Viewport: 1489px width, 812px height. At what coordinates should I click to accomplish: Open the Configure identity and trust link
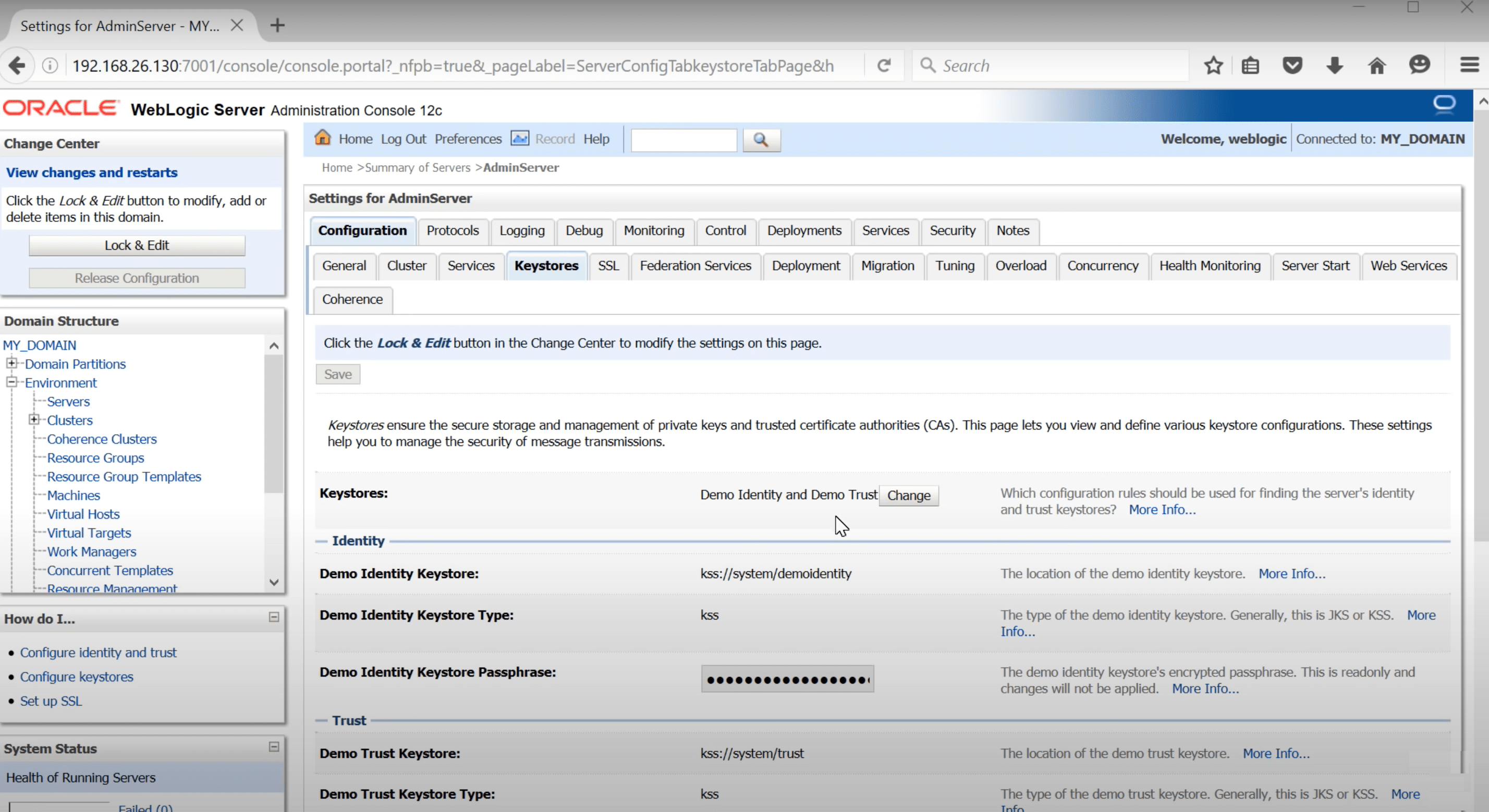click(x=97, y=653)
